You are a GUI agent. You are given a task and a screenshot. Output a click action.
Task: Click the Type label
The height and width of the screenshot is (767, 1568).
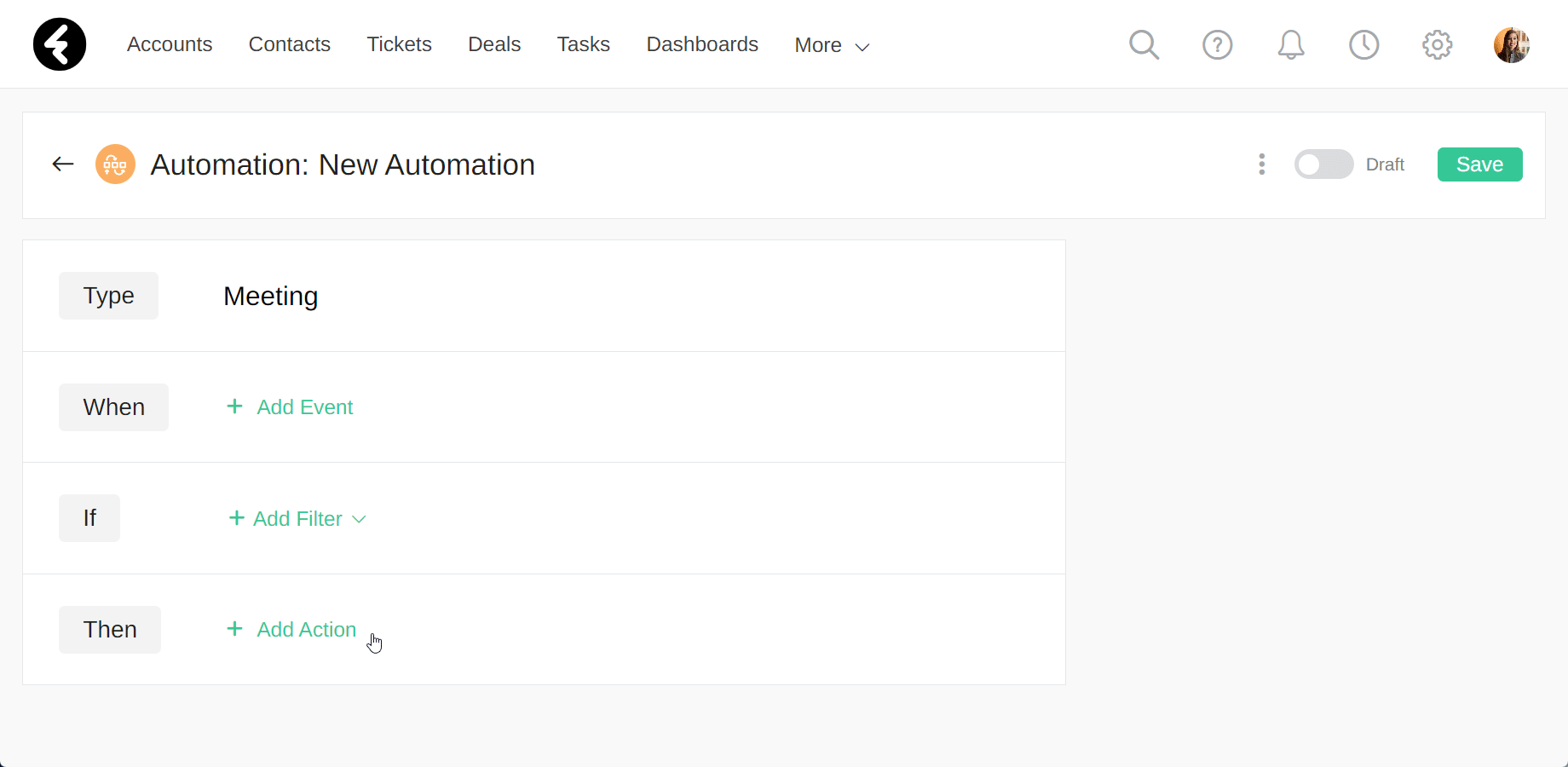pyautogui.click(x=108, y=296)
